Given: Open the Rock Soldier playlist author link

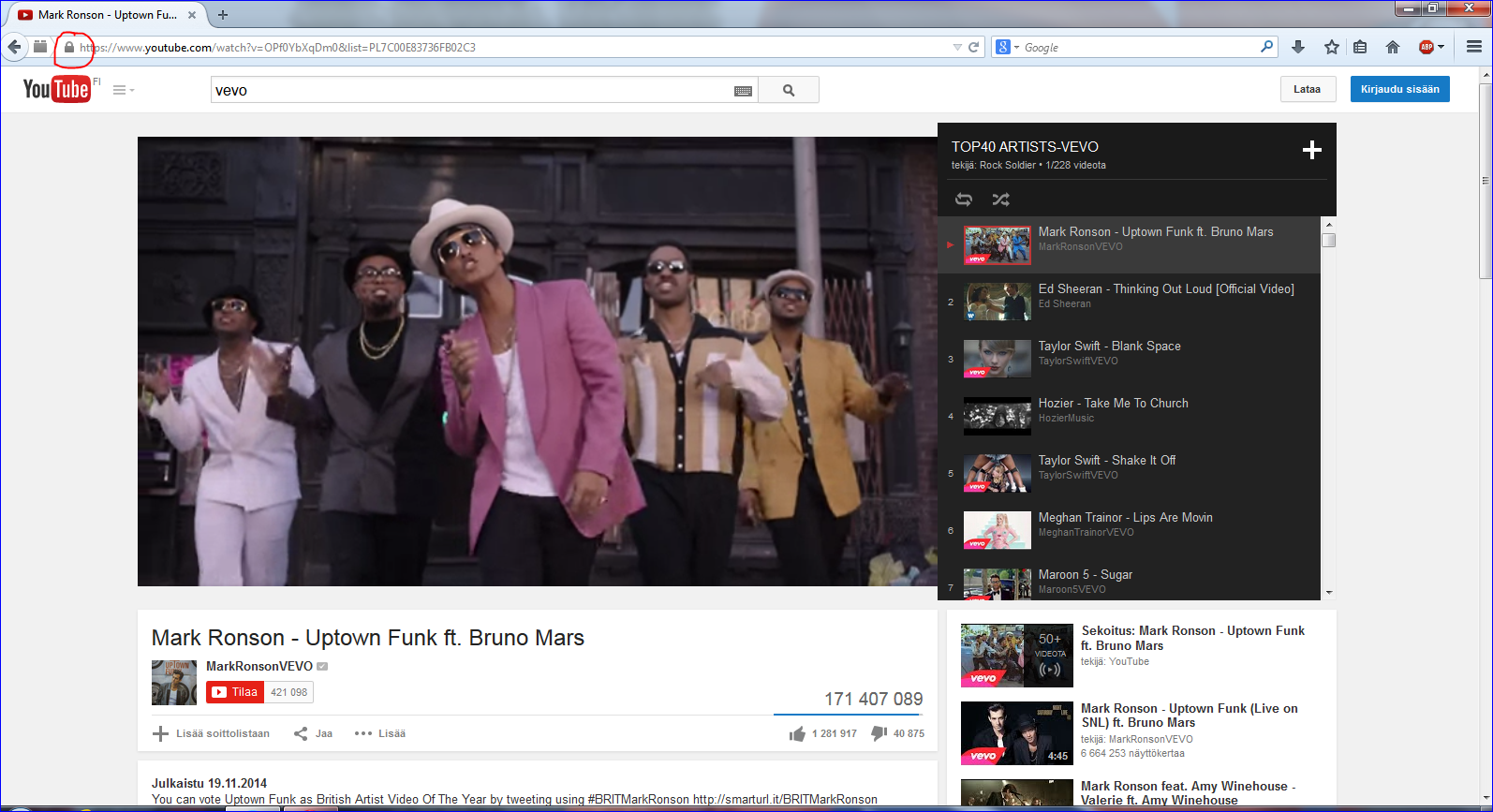Looking at the screenshot, I should [x=1008, y=165].
